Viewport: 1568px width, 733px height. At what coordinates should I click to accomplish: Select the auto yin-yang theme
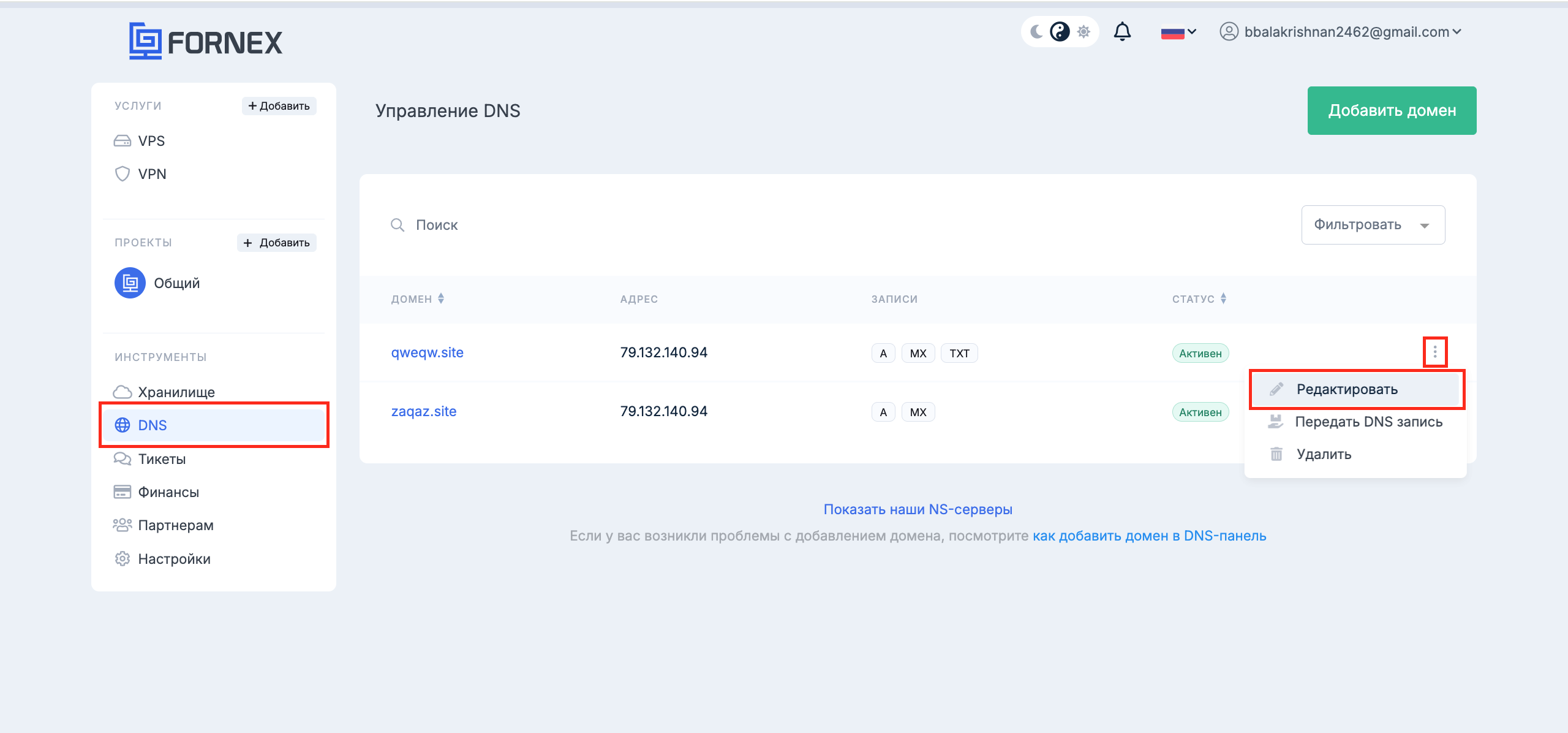coord(1060,32)
